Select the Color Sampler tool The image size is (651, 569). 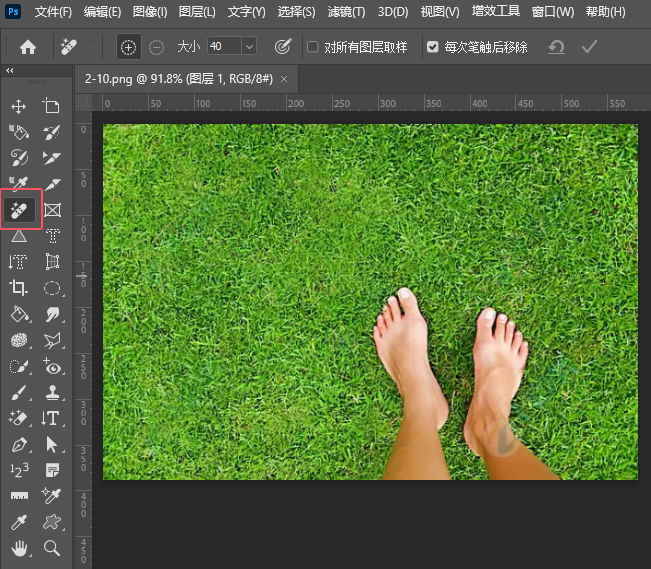point(51,495)
